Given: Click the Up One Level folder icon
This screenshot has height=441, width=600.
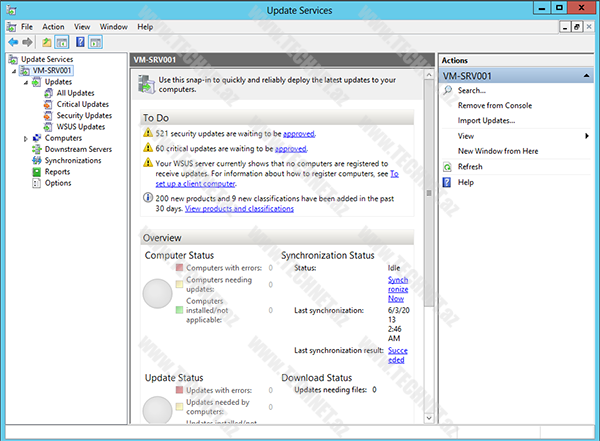Looking at the screenshot, I should coord(46,43).
